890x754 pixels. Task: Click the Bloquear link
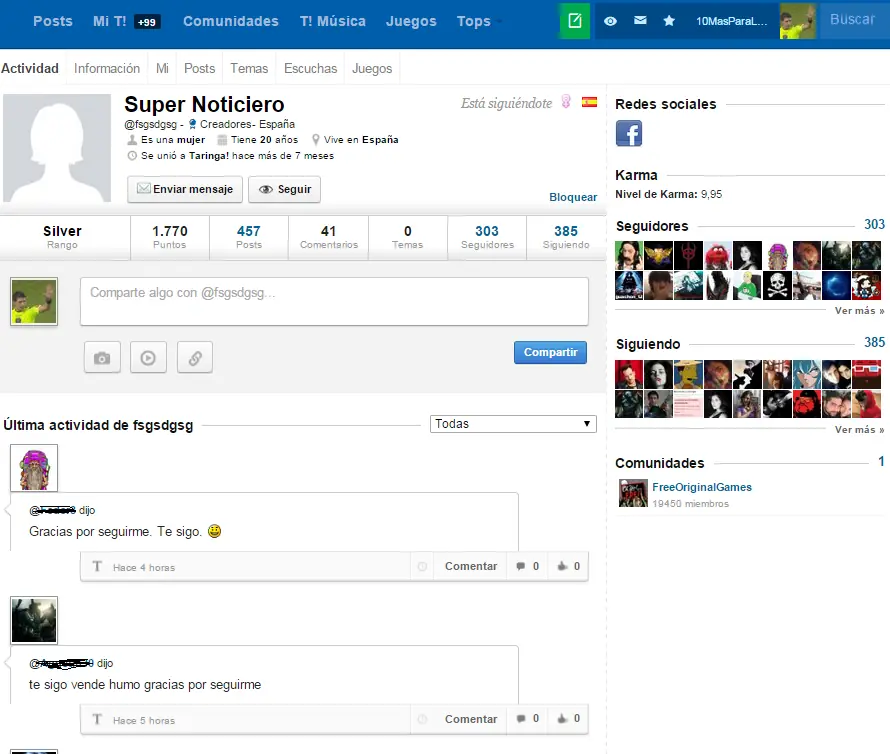point(573,197)
